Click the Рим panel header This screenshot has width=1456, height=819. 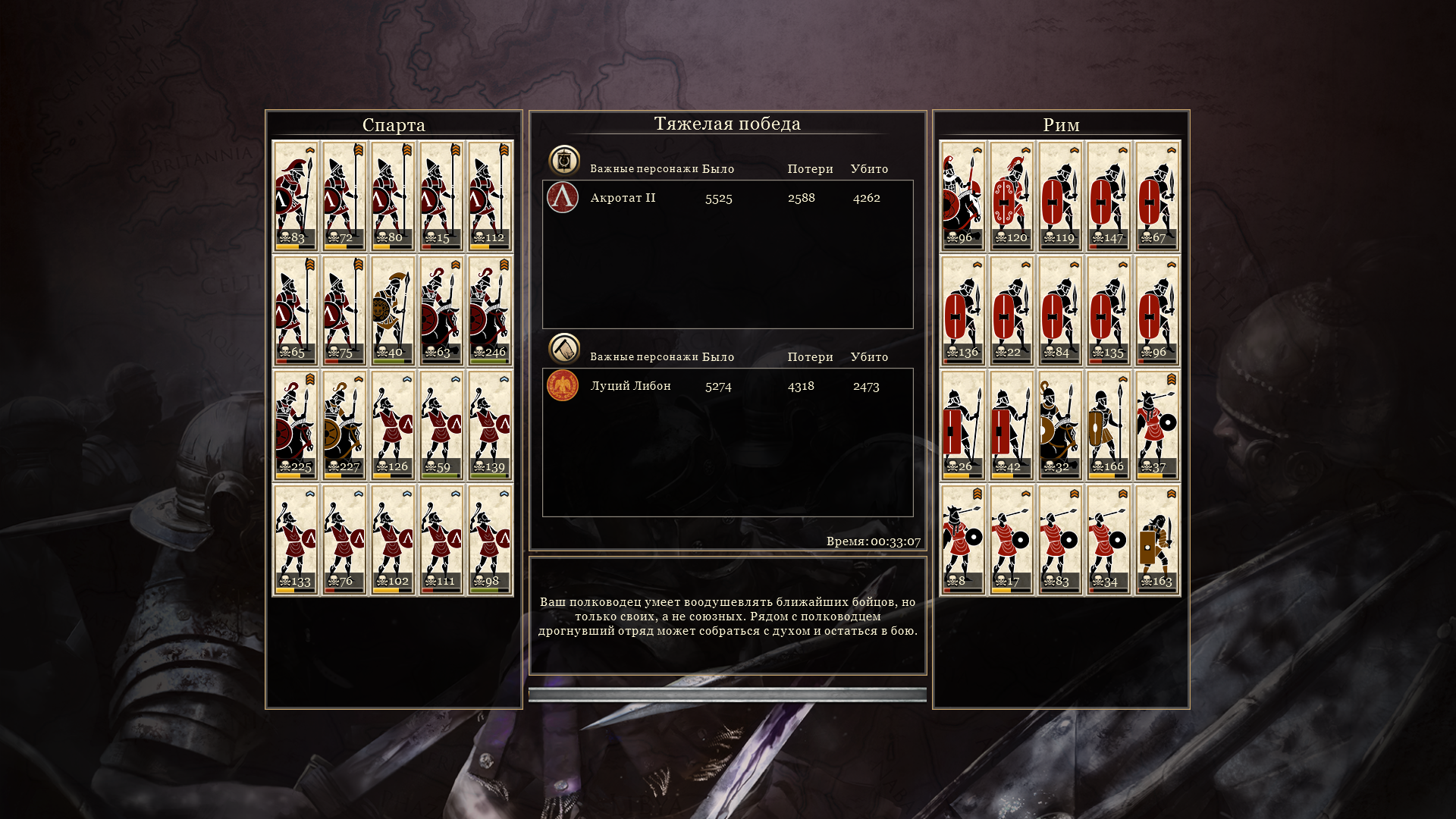[x=1061, y=124]
